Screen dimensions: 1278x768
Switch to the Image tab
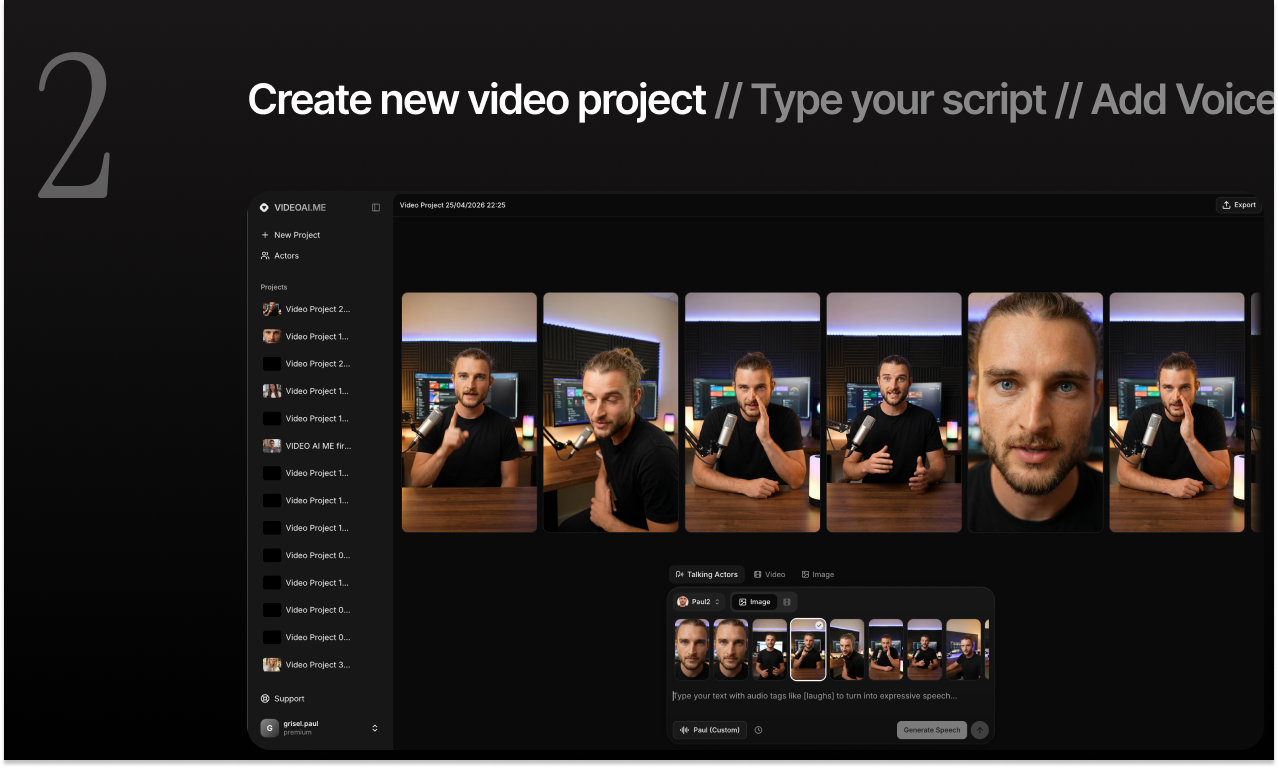tap(818, 574)
